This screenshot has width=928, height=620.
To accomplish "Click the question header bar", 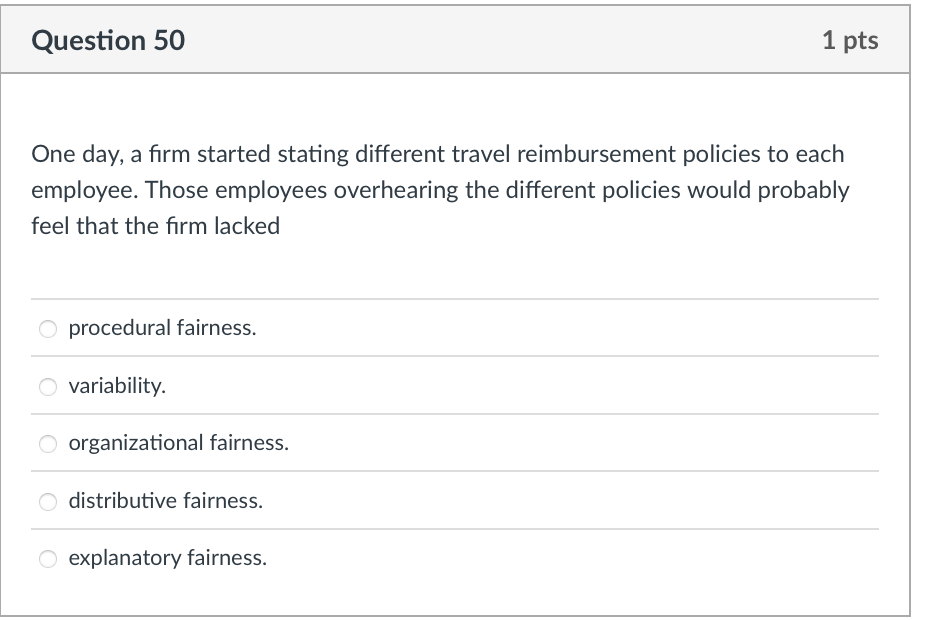I will (464, 40).
